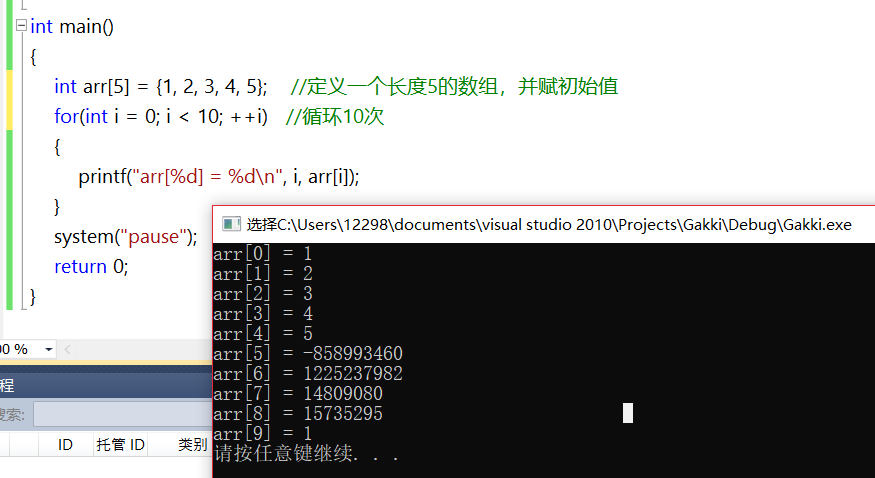Screen dimensions: 875x478
Task: Click console output 'arr[1] = 2'
Action: click(x=263, y=274)
